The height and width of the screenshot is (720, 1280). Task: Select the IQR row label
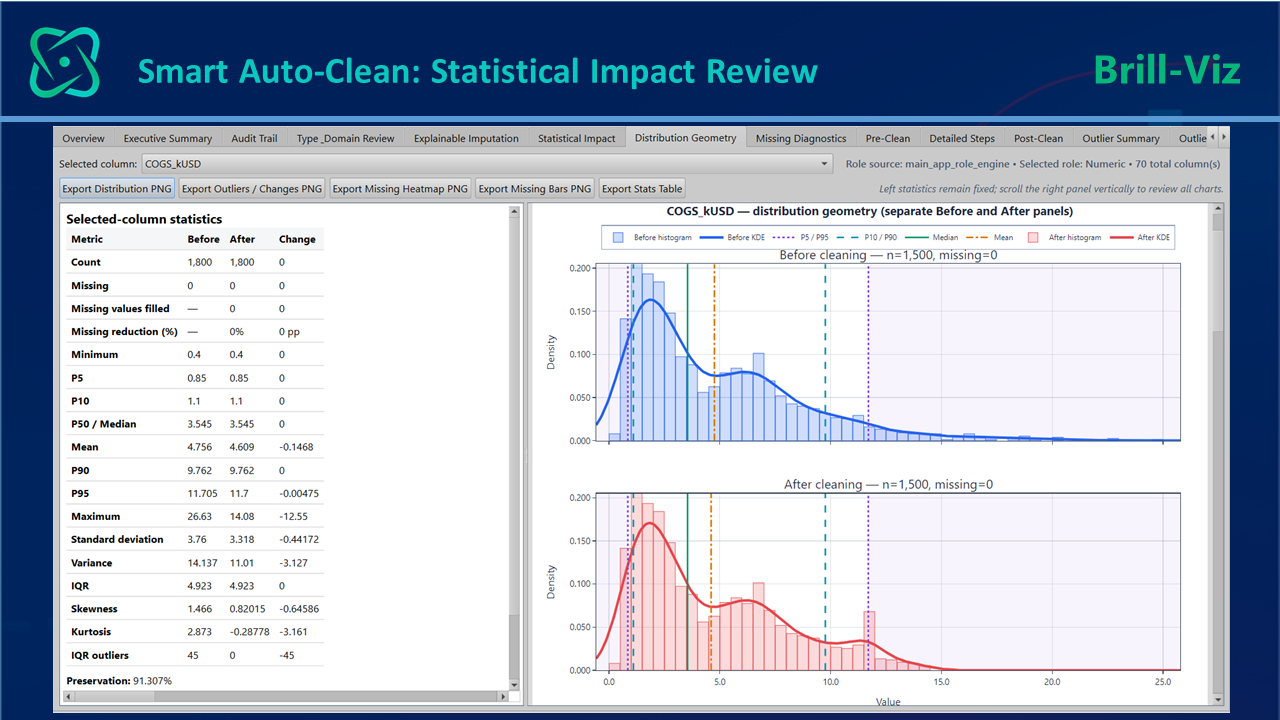(79, 586)
